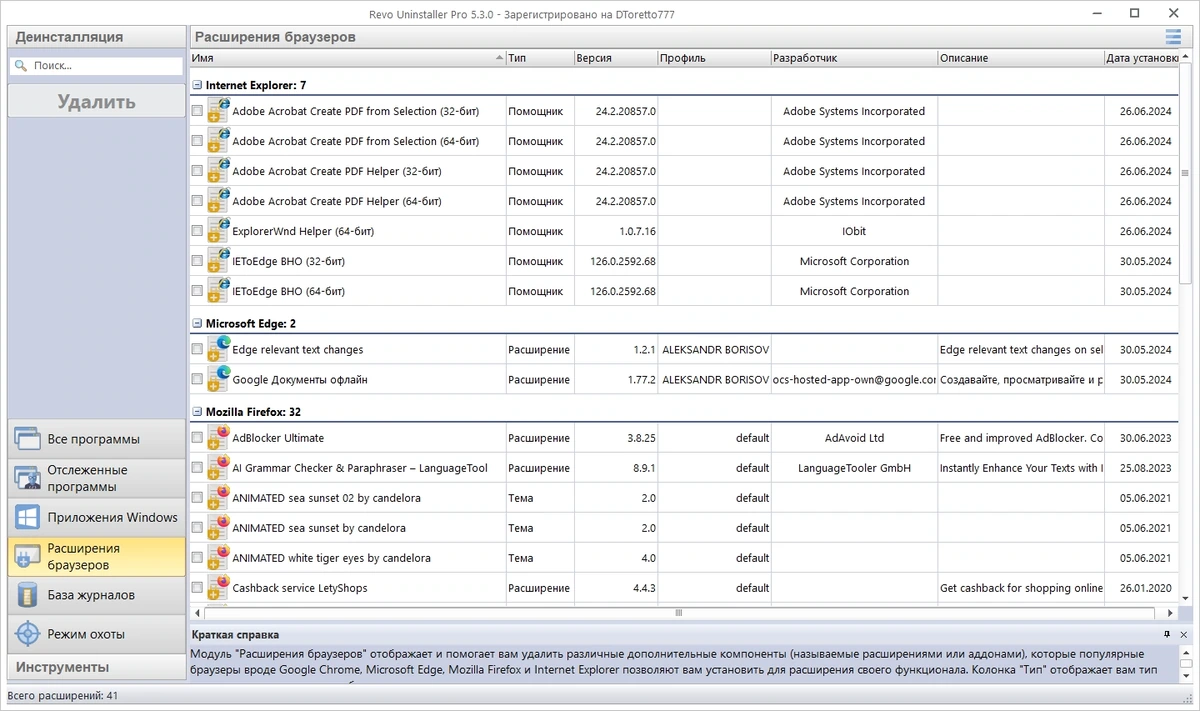Select the IObit developer cell
The image size is (1200, 711).
point(854,231)
